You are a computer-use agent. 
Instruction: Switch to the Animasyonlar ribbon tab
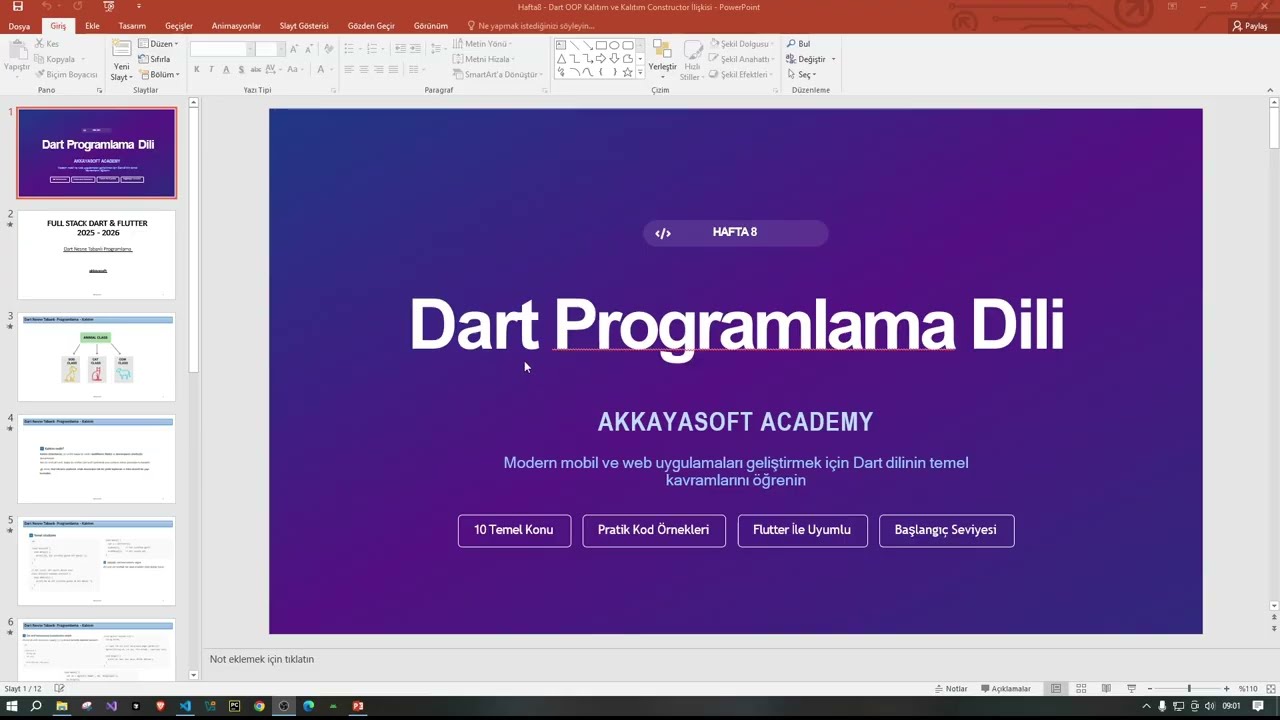pyautogui.click(x=236, y=26)
